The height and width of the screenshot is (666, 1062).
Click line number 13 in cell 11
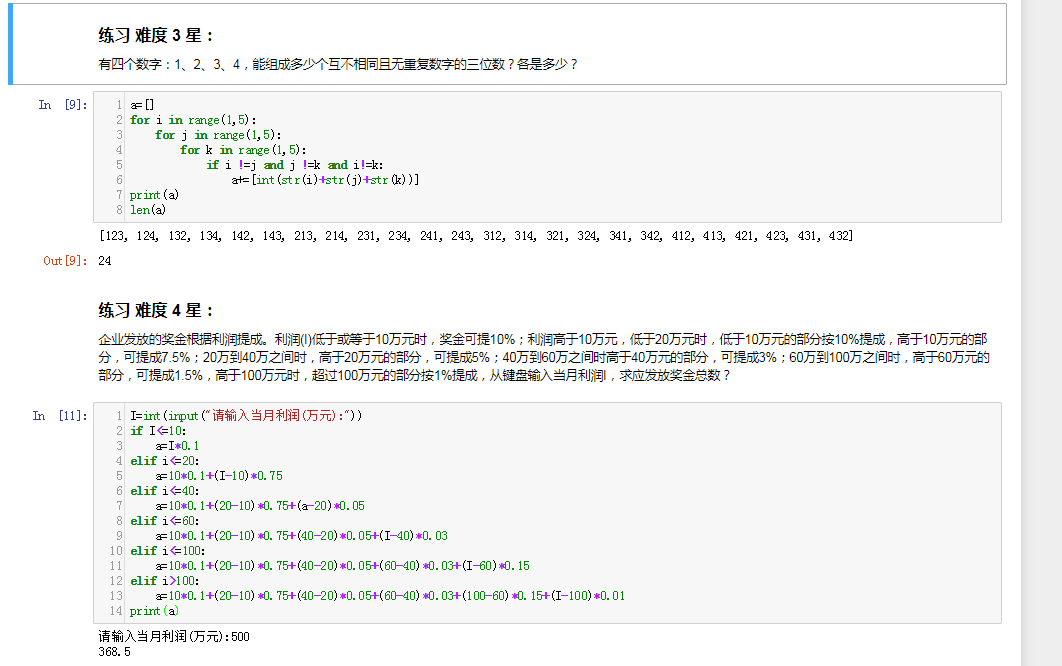tap(116, 596)
